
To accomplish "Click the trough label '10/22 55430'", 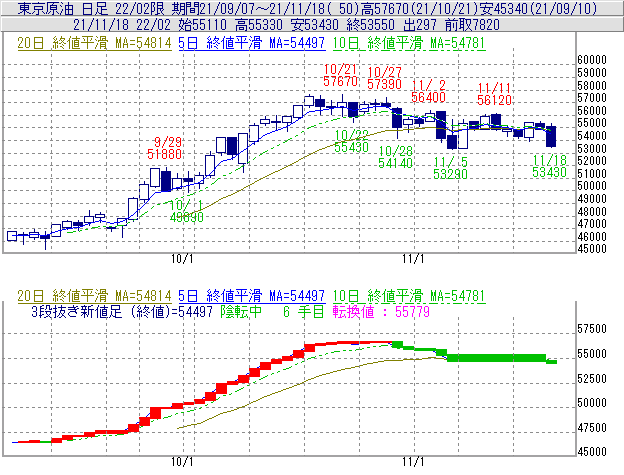I will (351, 141).
